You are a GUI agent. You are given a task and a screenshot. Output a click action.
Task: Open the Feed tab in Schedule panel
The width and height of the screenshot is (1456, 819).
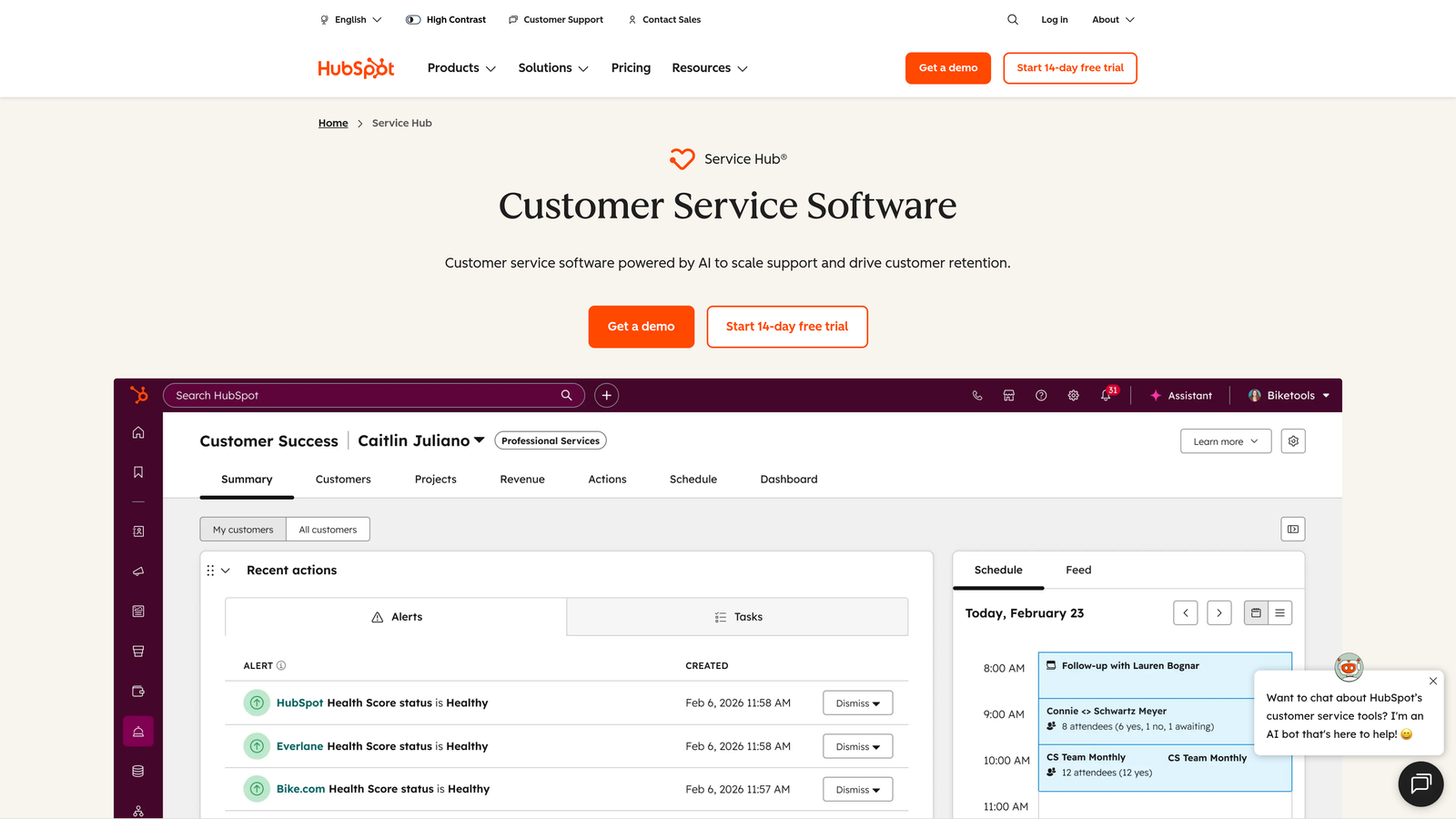(x=1077, y=570)
